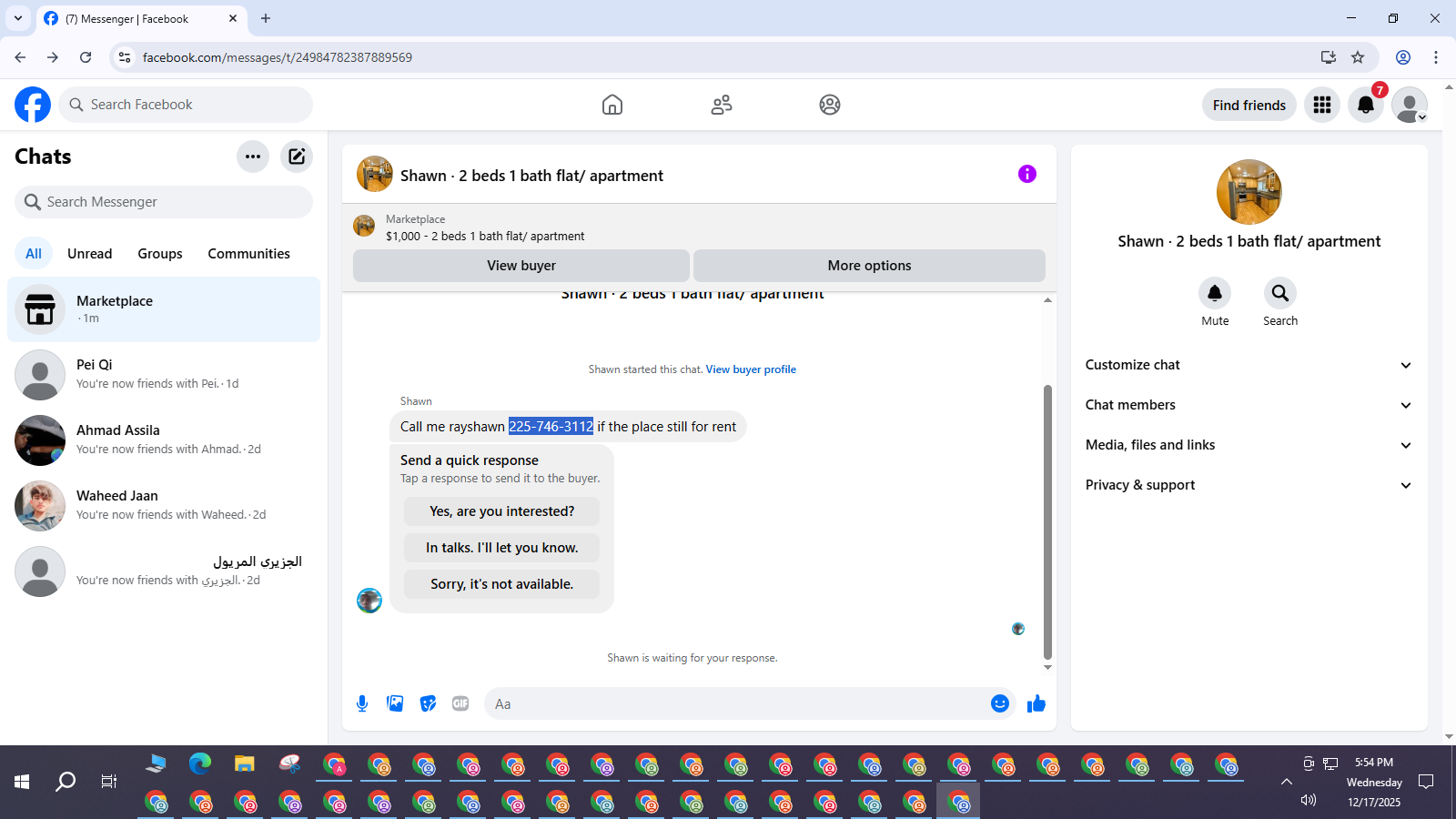The width and height of the screenshot is (1456, 819).
Task: Open Chats options (three dots)
Action: [x=253, y=157]
